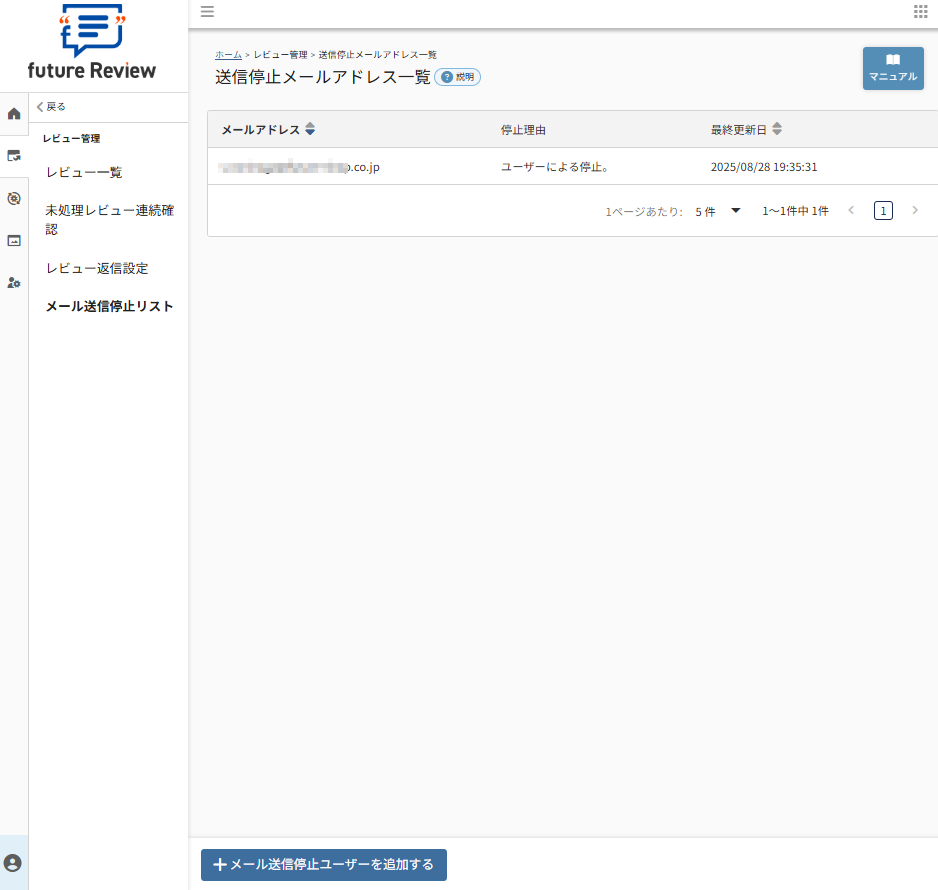The width and height of the screenshot is (938, 890).
Task: Open the apps grid icon at top right
Action: 919,12
